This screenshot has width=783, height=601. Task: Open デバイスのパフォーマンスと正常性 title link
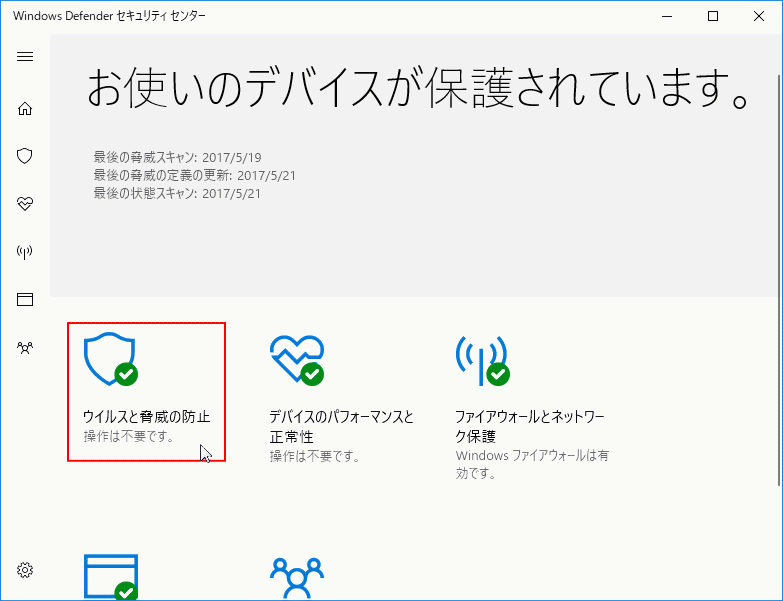[342, 426]
